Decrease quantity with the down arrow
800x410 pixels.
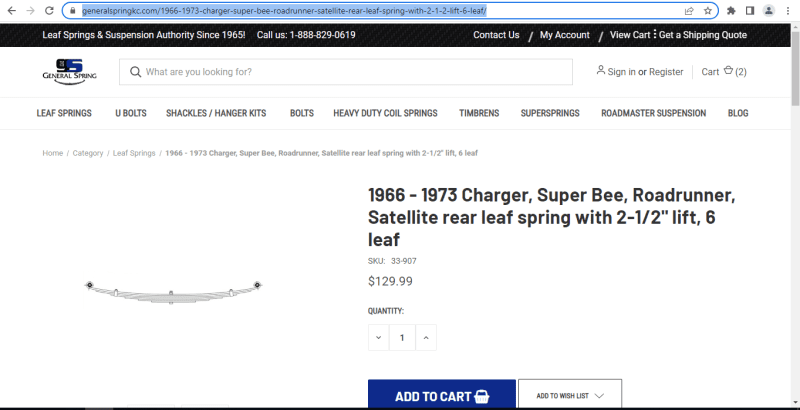[379, 338]
